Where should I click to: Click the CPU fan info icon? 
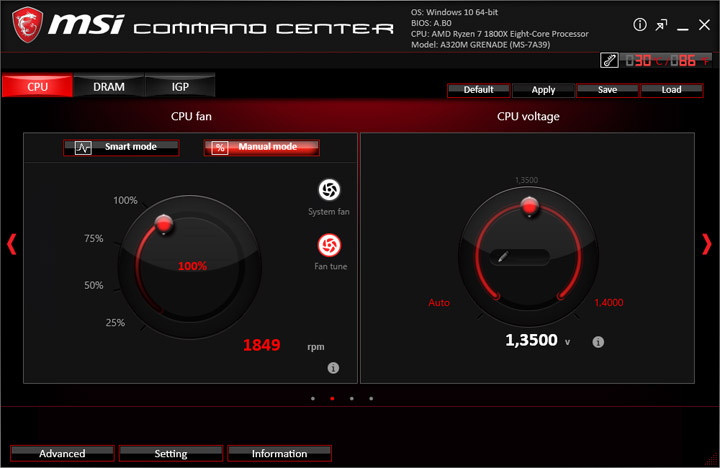pyautogui.click(x=333, y=368)
